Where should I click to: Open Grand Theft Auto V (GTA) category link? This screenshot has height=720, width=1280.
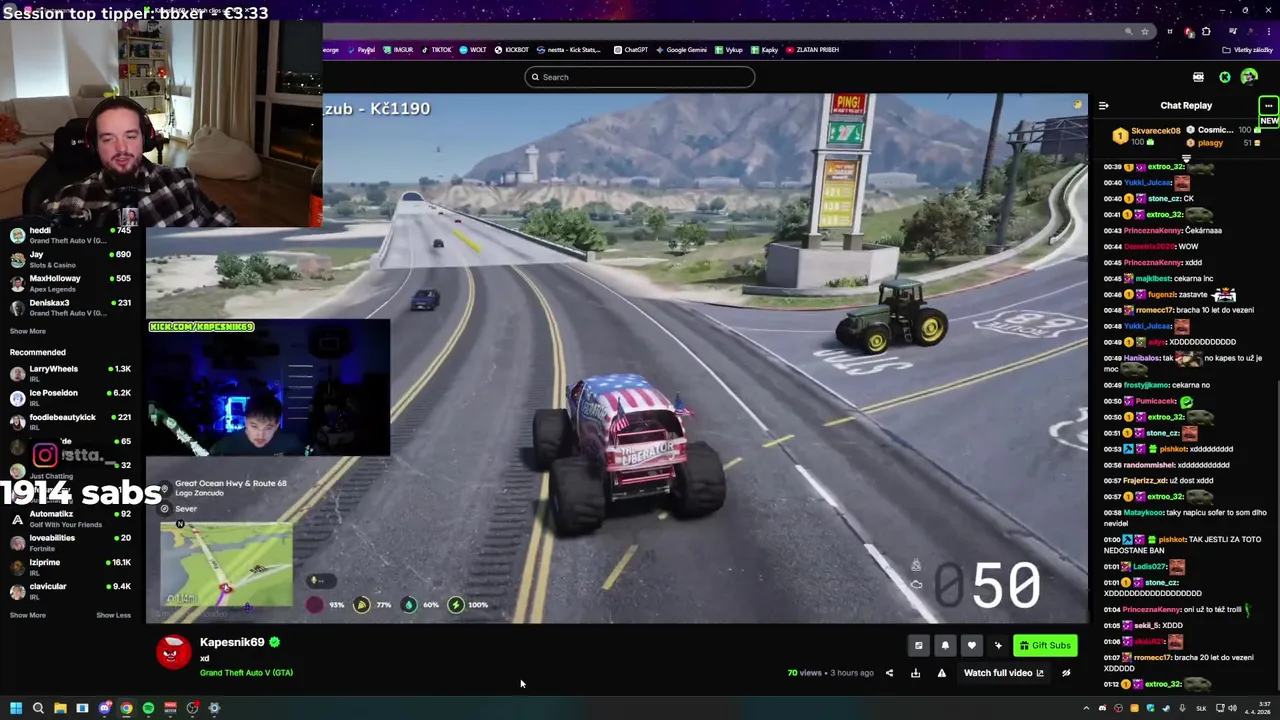(246, 673)
